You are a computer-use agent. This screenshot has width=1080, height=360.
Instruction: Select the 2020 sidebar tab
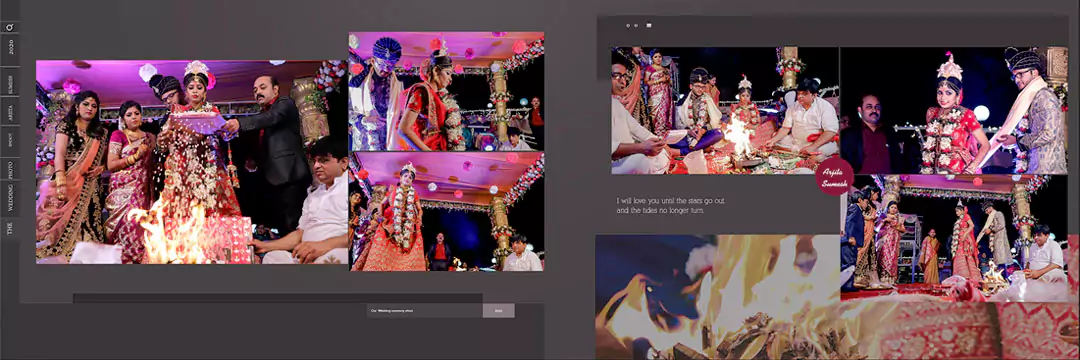tap(10, 50)
